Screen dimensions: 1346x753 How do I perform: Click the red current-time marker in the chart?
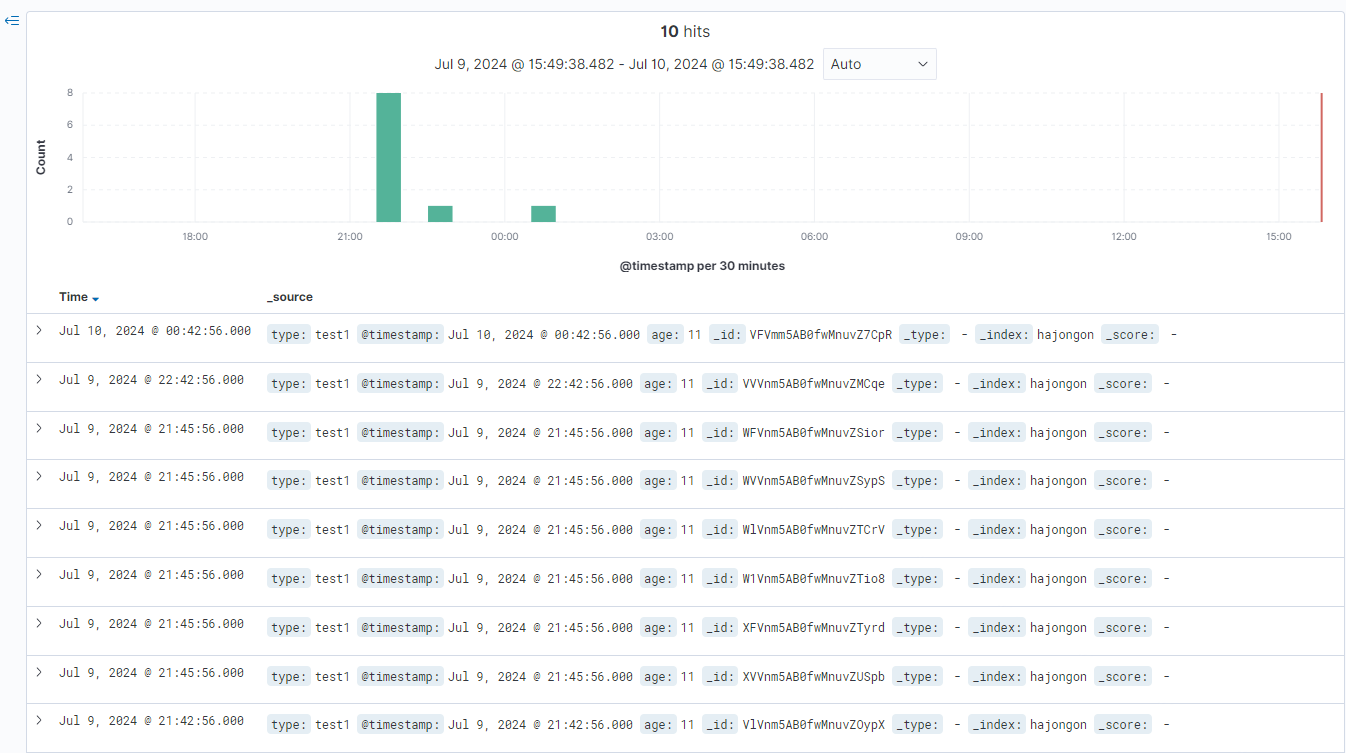pos(1322,155)
